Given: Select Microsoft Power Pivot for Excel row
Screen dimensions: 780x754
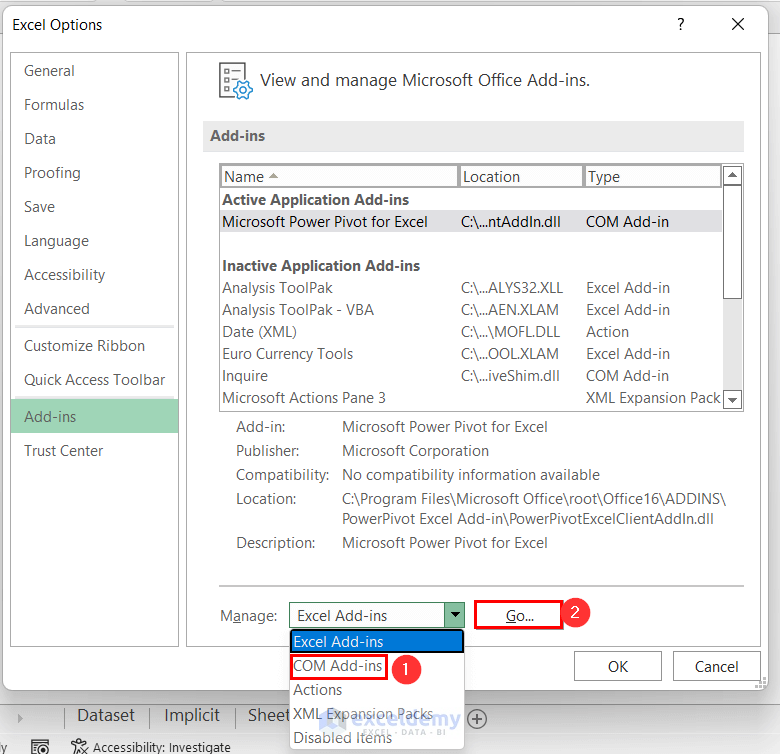Looking at the screenshot, I should pos(471,222).
